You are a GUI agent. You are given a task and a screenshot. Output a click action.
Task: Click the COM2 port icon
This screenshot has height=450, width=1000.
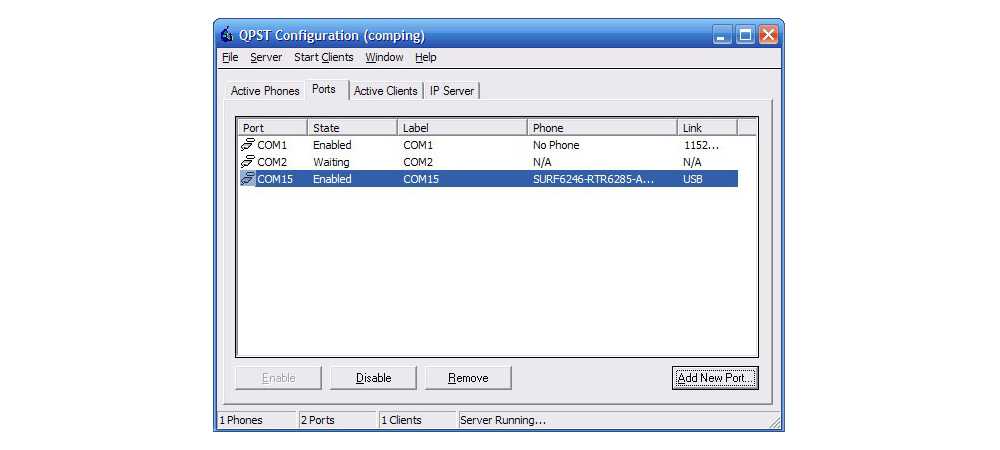click(x=247, y=162)
